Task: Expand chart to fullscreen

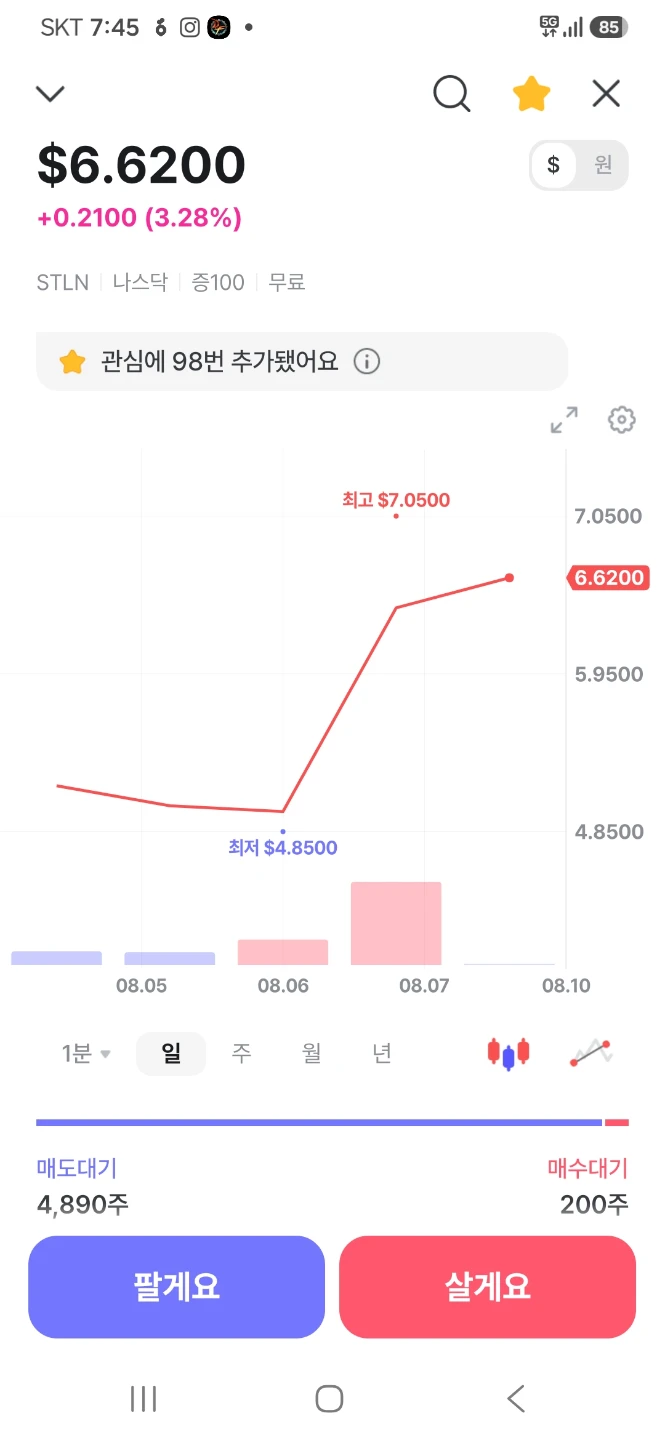Action: pos(564,420)
